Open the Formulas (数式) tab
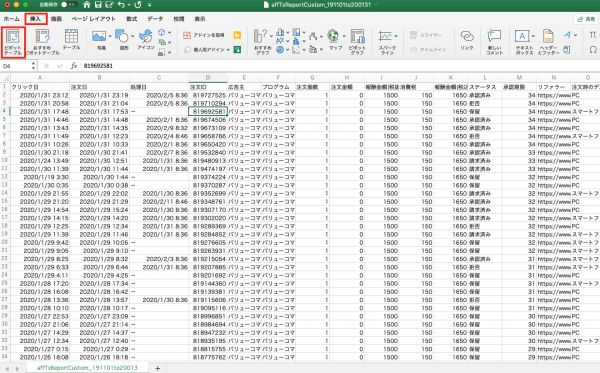Viewport: 600px width, 373px height. (x=132, y=19)
